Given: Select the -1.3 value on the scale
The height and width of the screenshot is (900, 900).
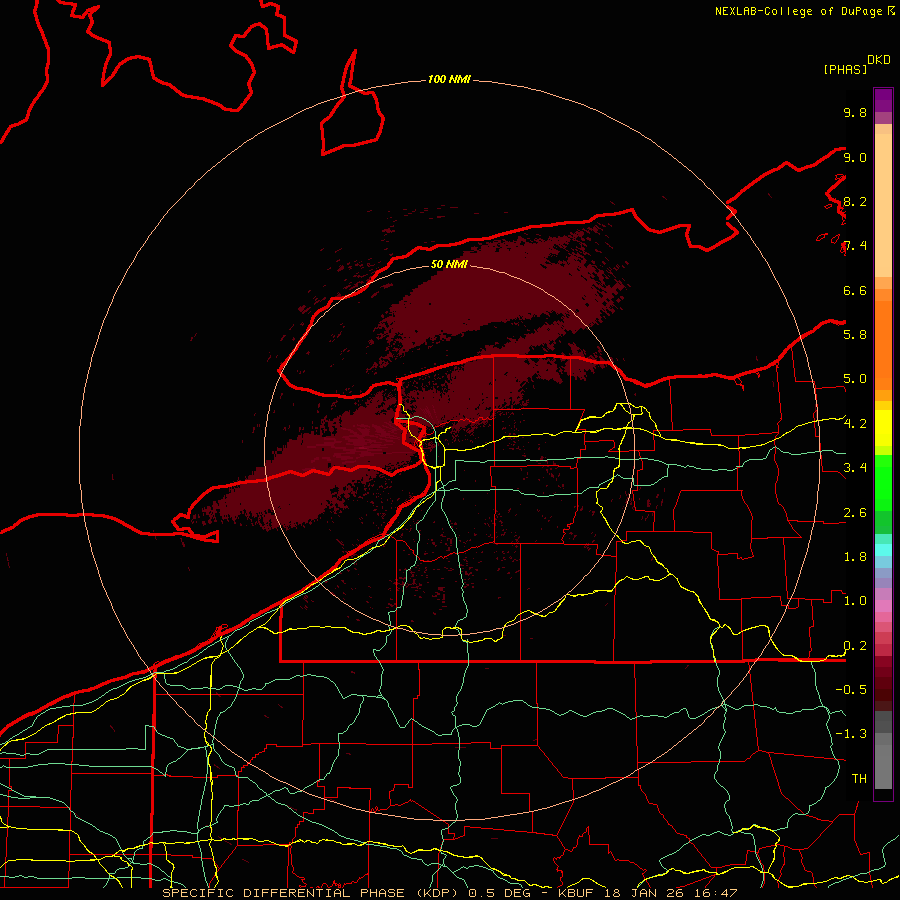Looking at the screenshot, I should (851, 734).
